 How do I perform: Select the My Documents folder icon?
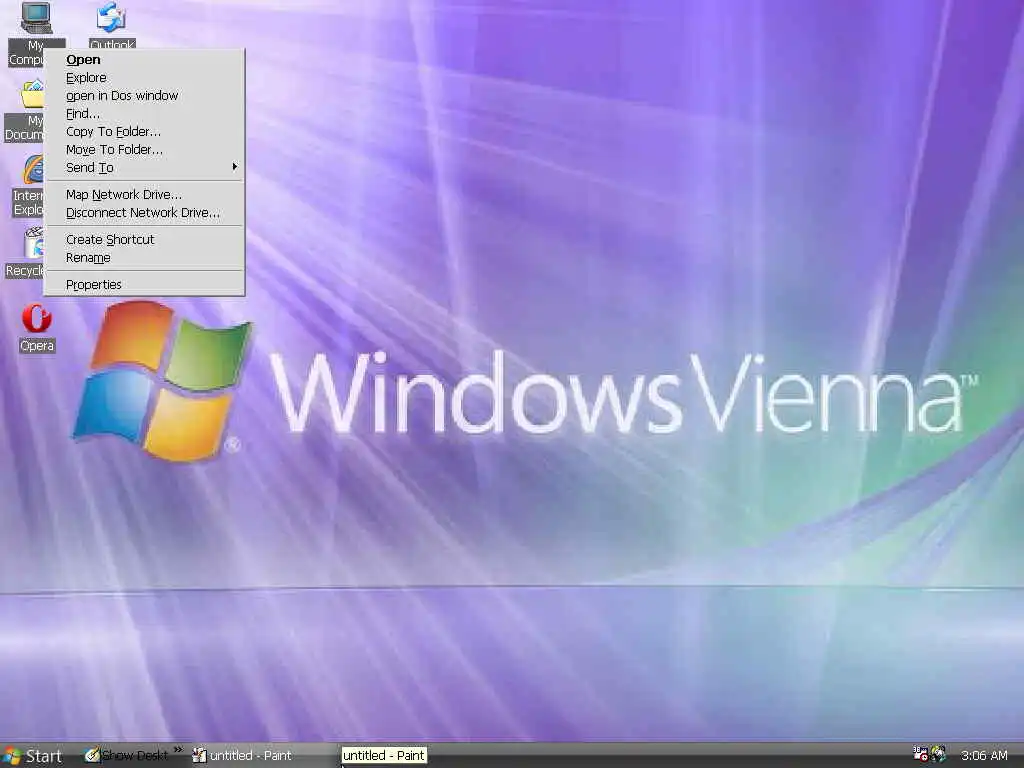(24, 110)
